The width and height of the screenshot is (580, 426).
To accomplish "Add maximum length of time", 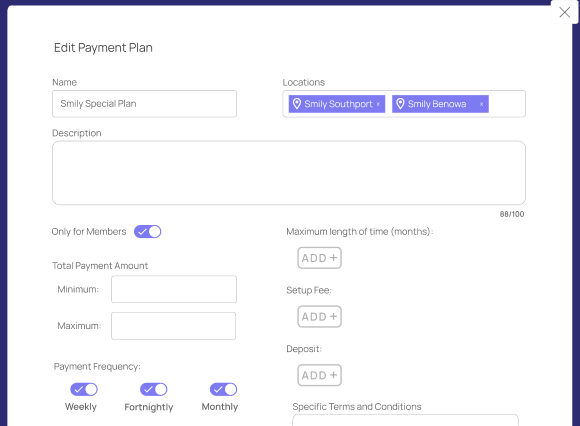I will click(319, 258).
